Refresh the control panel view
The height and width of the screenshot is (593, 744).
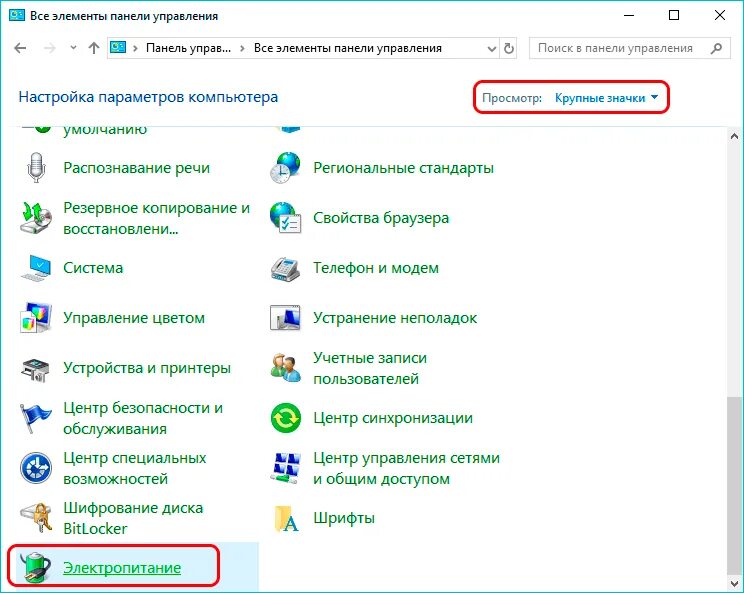(x=509, y=48)
